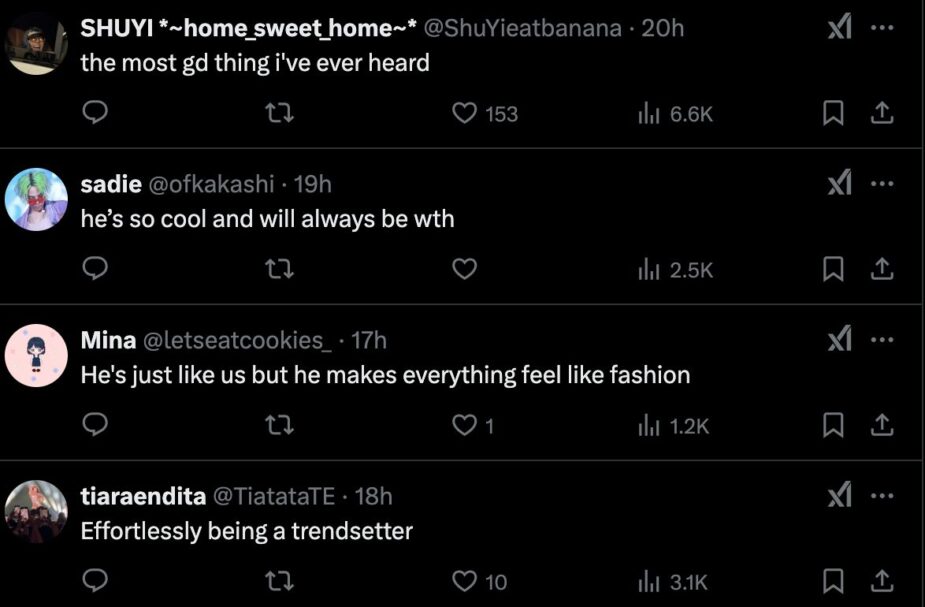The width and height of the screenshot is (925, 607).
Task: Open more options on Mina's tweet
Action: click(x=880, y=340)
